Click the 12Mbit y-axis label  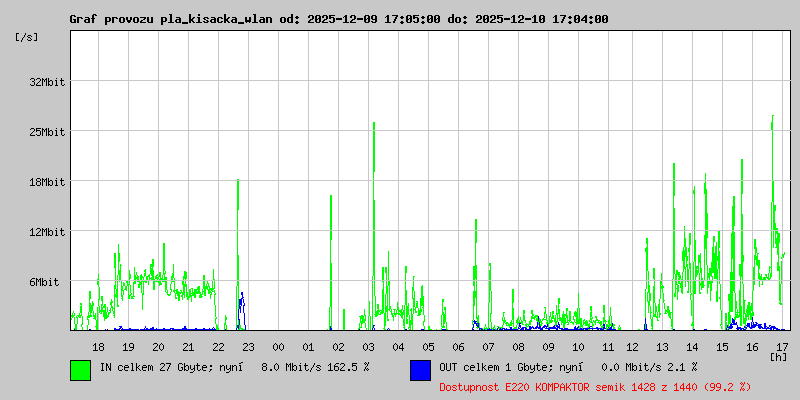coord(47,232)
